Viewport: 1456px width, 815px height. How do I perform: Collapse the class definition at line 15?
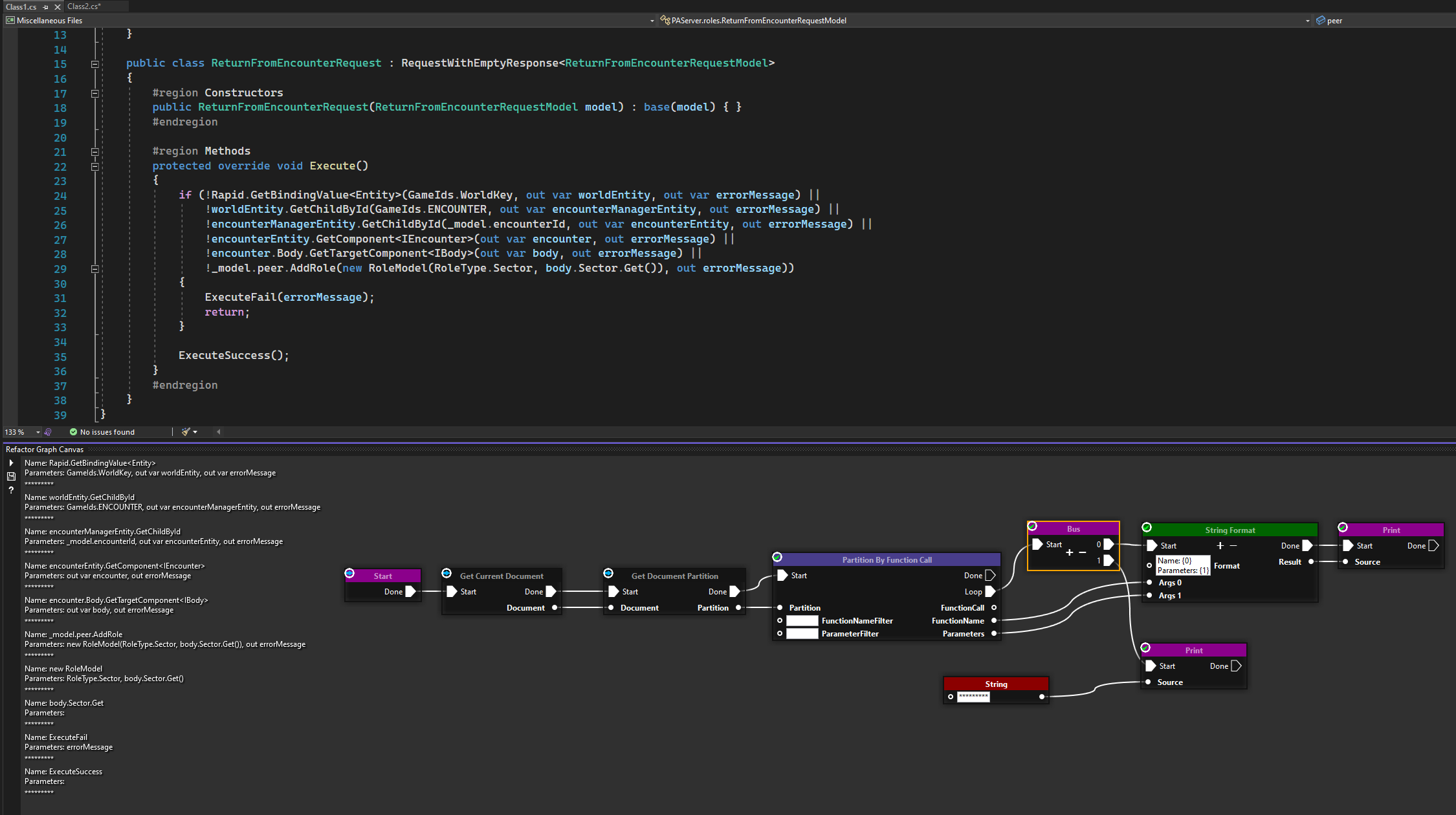click(94, 64)
